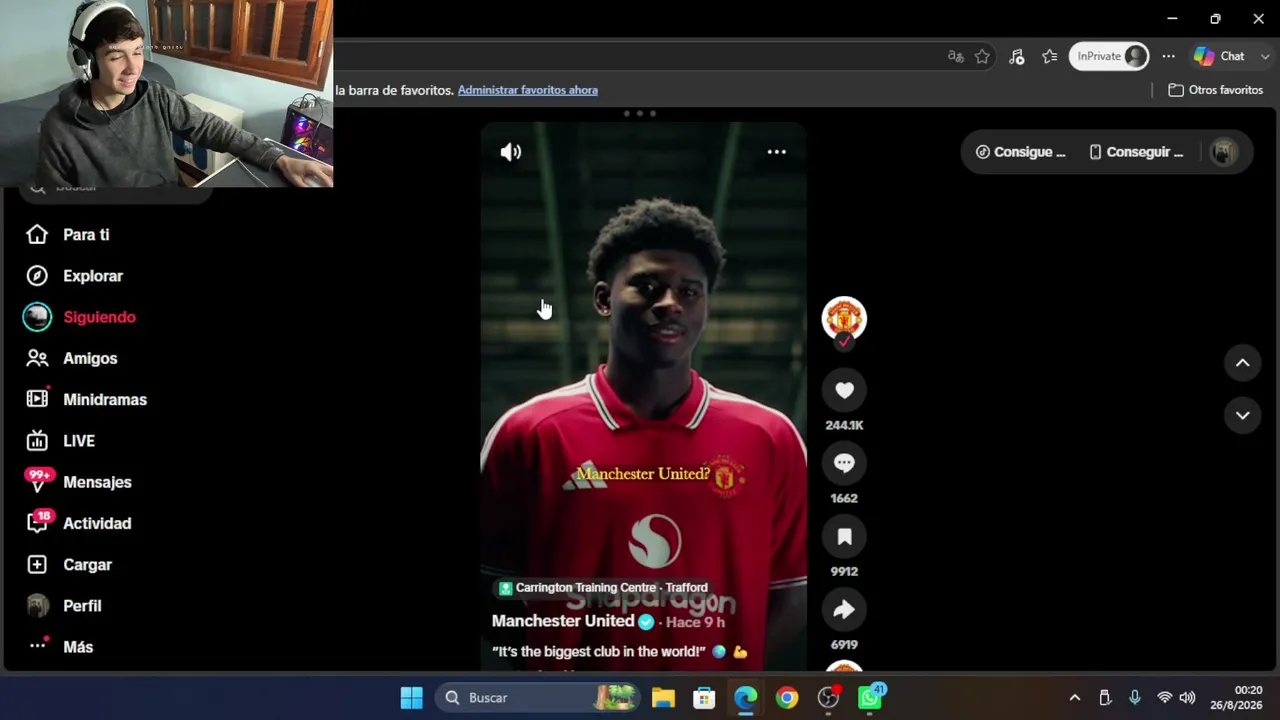Open Google Chrome from the taskbar
The height and width of the screenshot is (720, 1280).
[787, 698]
